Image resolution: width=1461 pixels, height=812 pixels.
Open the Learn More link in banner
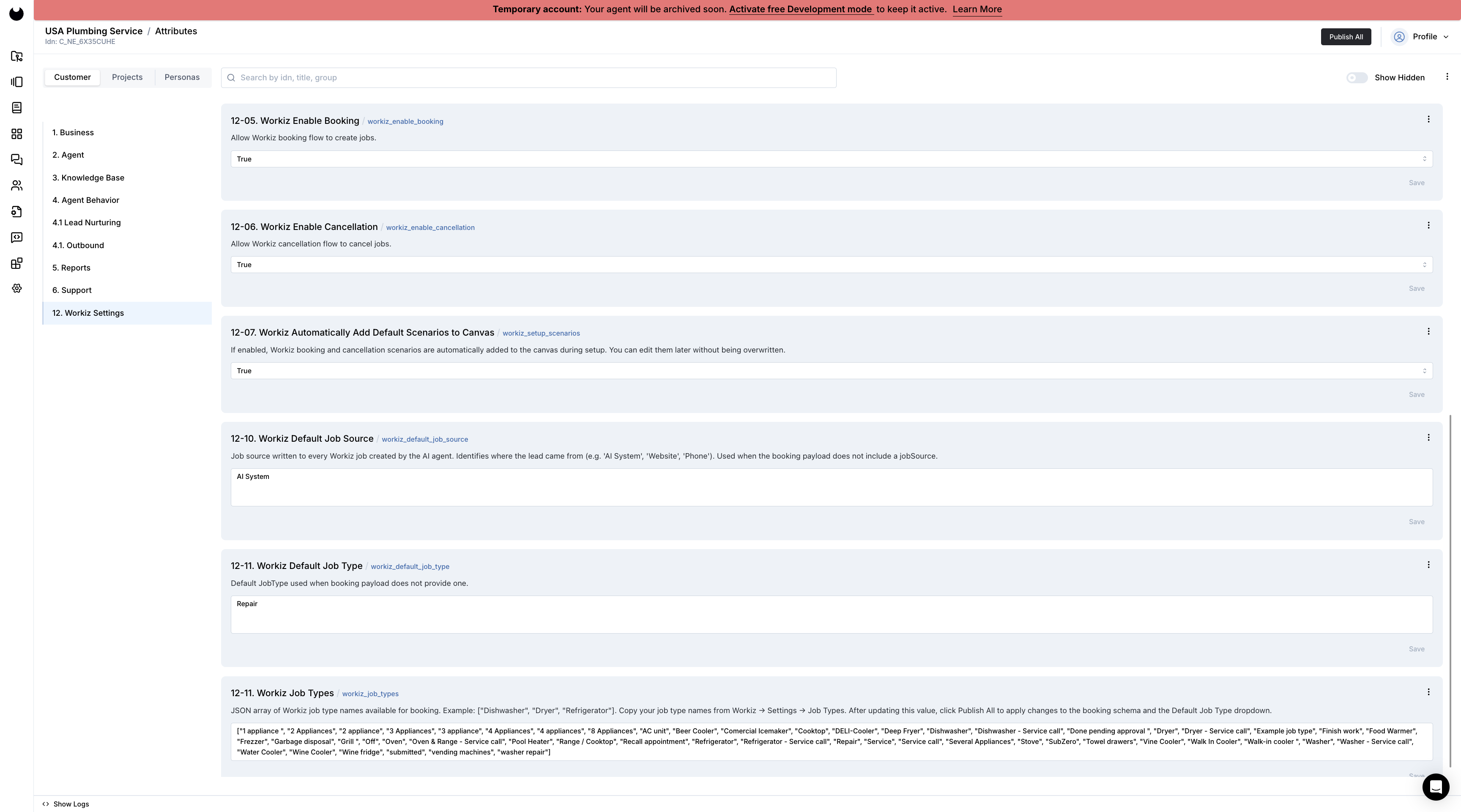coord(977,9)
